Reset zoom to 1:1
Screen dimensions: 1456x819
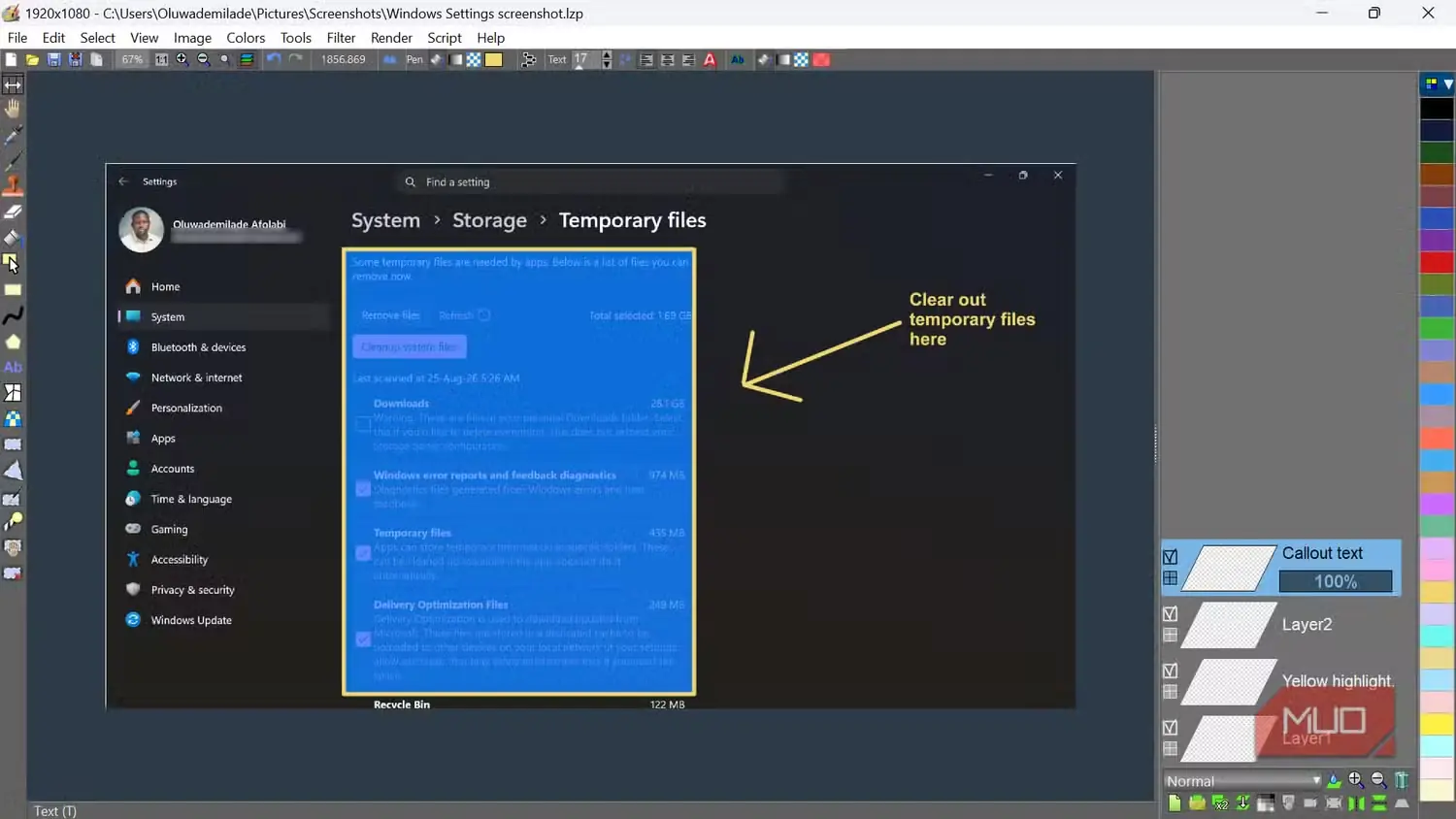pyautogui.click(x=161, y=60)
